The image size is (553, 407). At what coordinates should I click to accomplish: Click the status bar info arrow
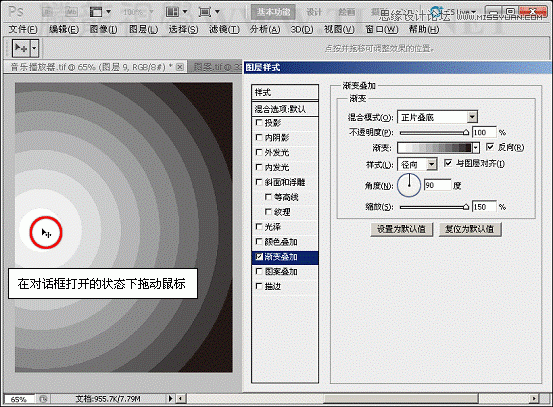click(171, 399)
